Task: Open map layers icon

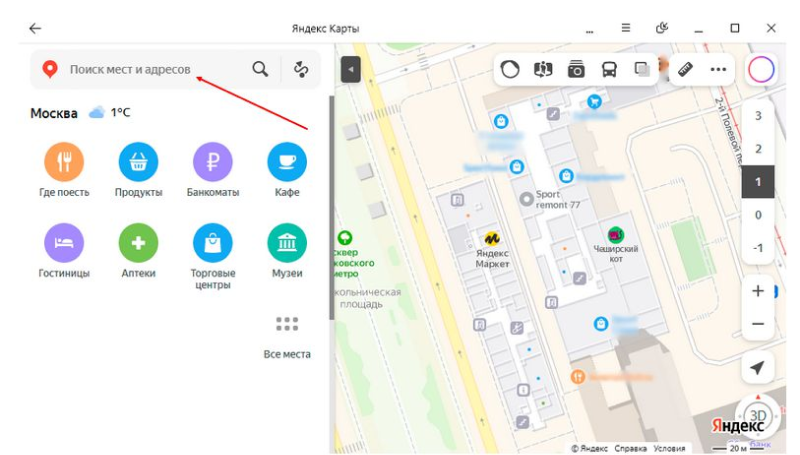Action: 642,69
